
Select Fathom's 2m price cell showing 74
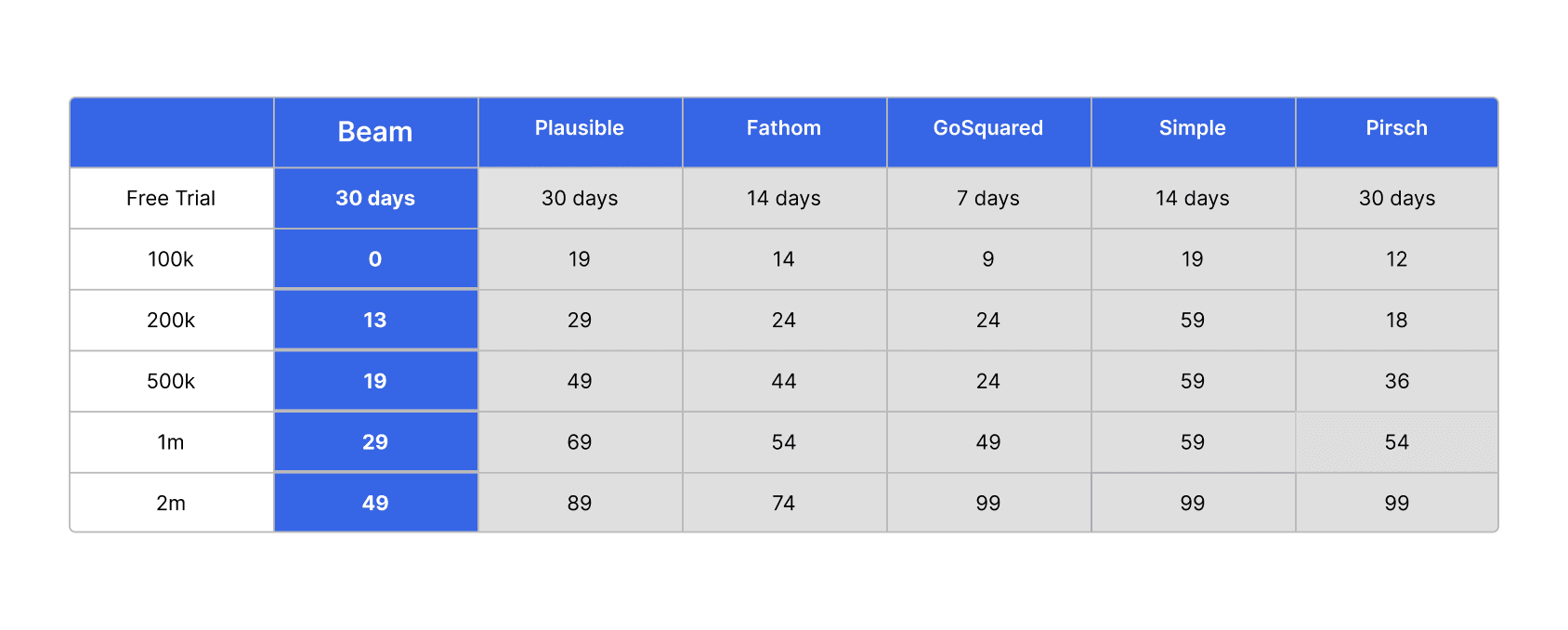784,503
